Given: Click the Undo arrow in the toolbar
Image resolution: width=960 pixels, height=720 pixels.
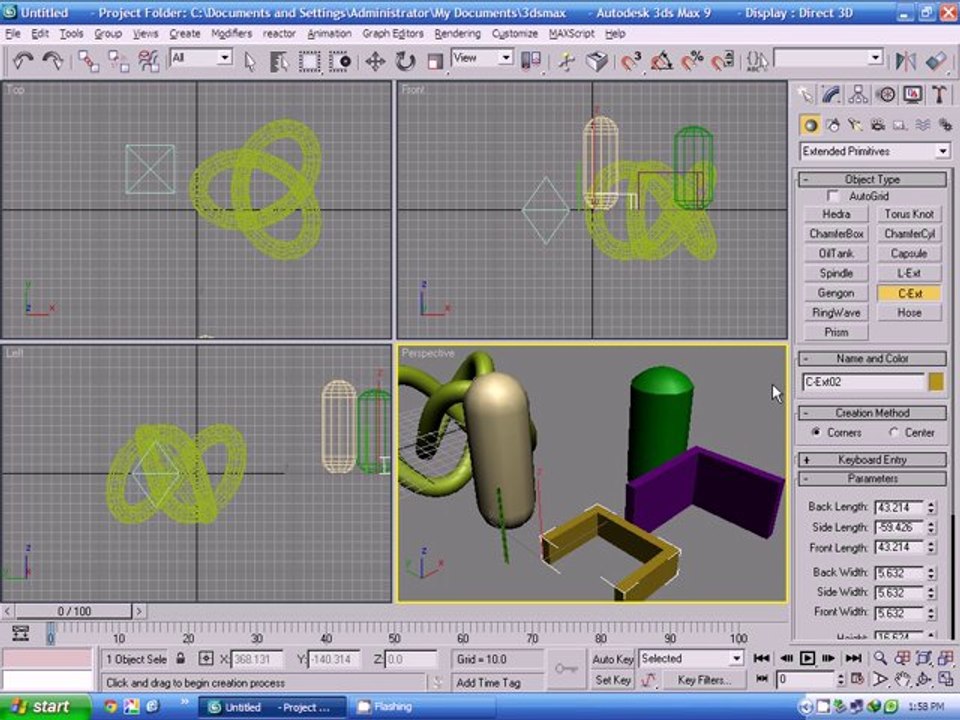Looking at the screenshot, I should pyautogui.click(x=23, y=61).
